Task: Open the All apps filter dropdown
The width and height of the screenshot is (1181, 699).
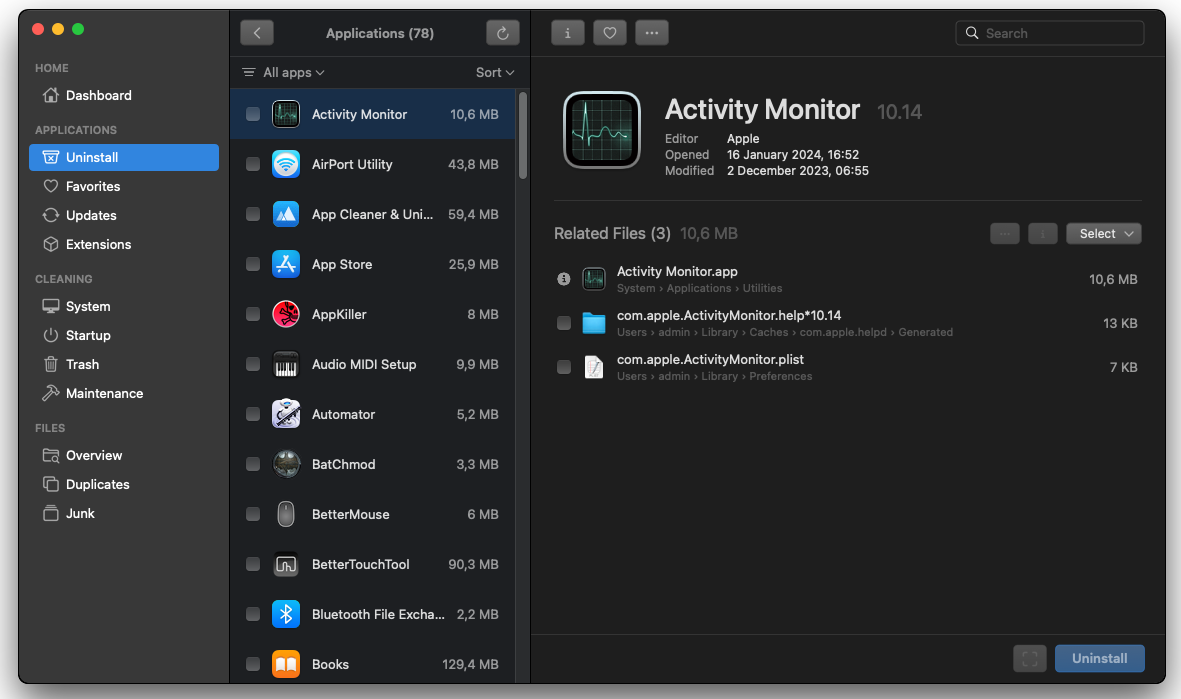Action: point(284,73)
